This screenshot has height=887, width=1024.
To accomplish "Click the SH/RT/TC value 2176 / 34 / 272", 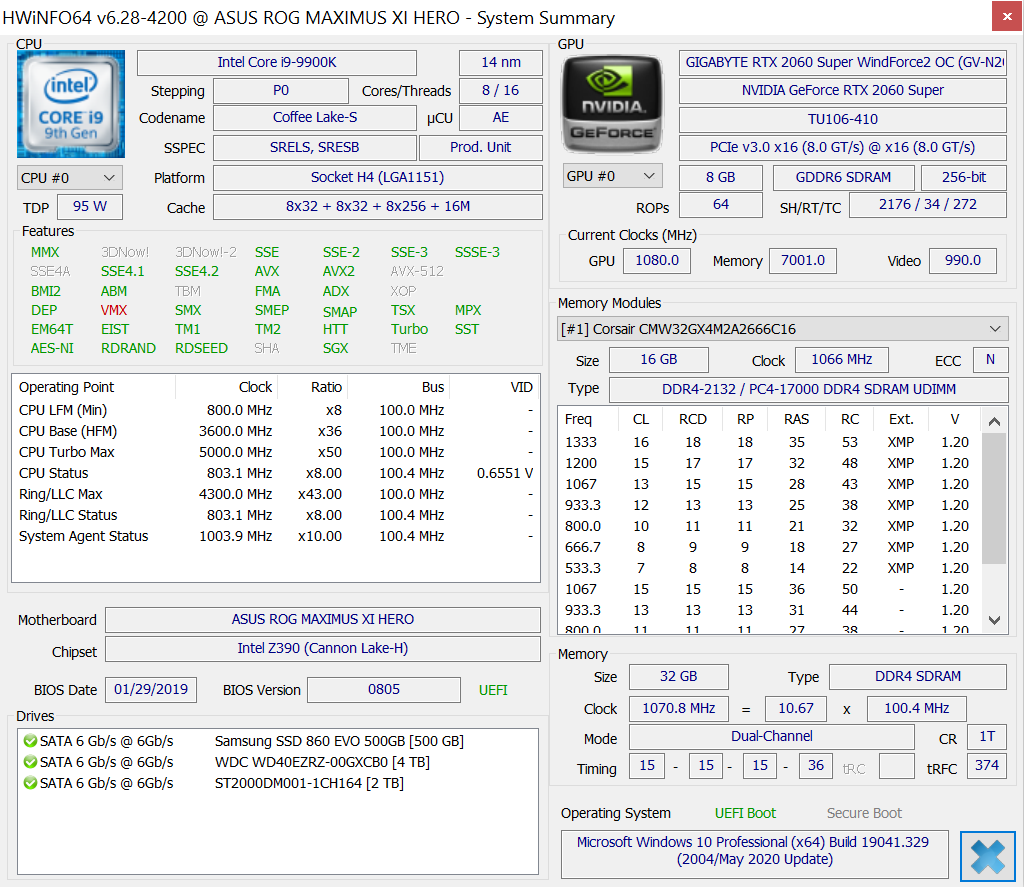I will (x=927, y=204).
